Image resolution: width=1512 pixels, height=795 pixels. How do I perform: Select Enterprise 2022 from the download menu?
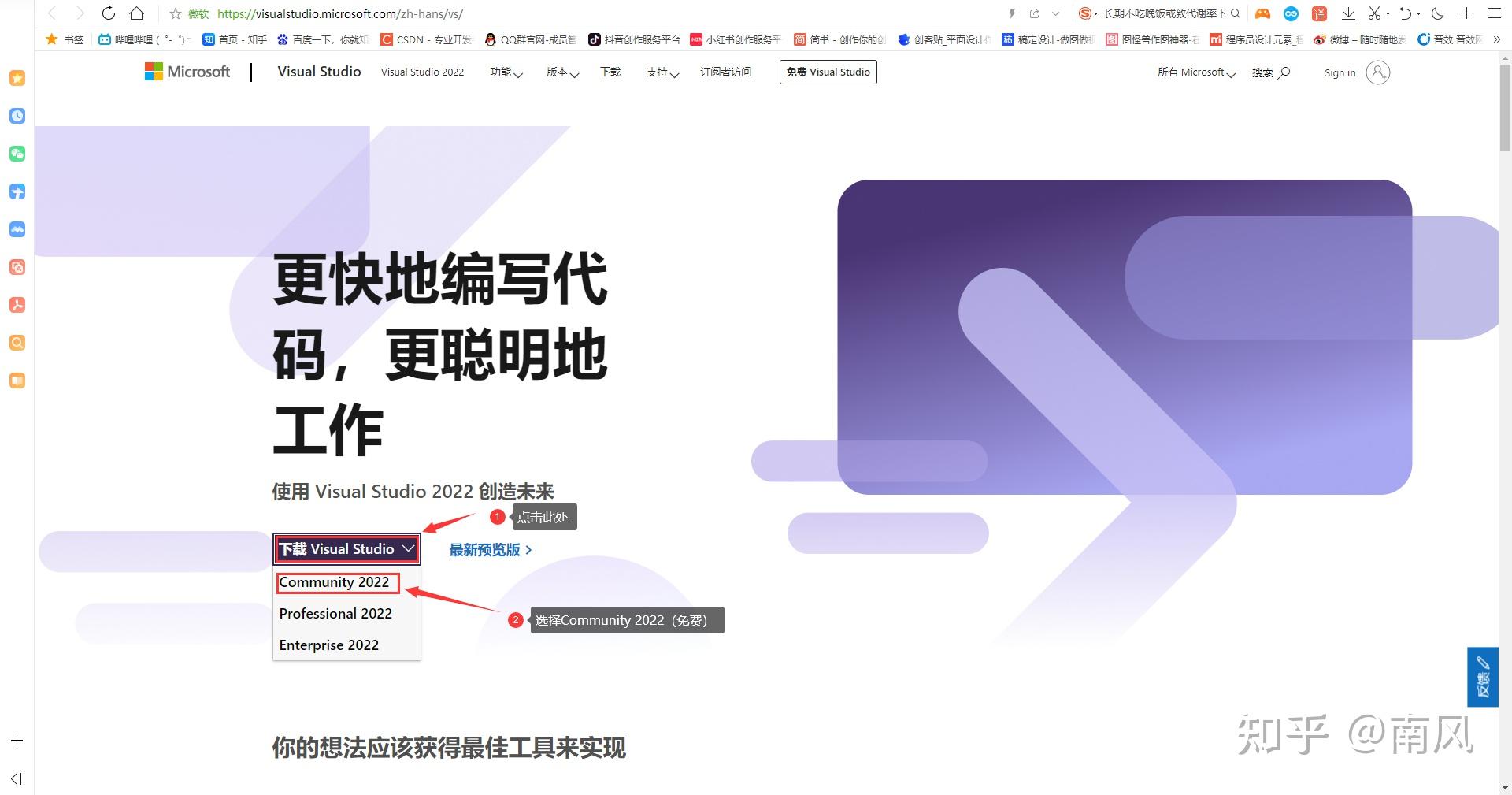(329, 645)
